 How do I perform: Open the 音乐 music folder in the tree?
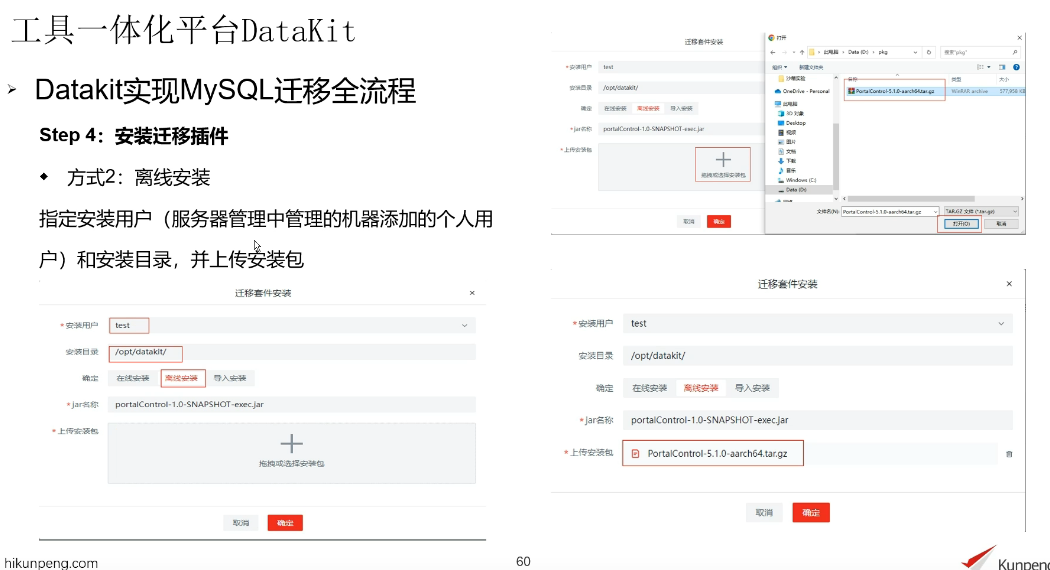pyautogui.click(x=788, y=171)
